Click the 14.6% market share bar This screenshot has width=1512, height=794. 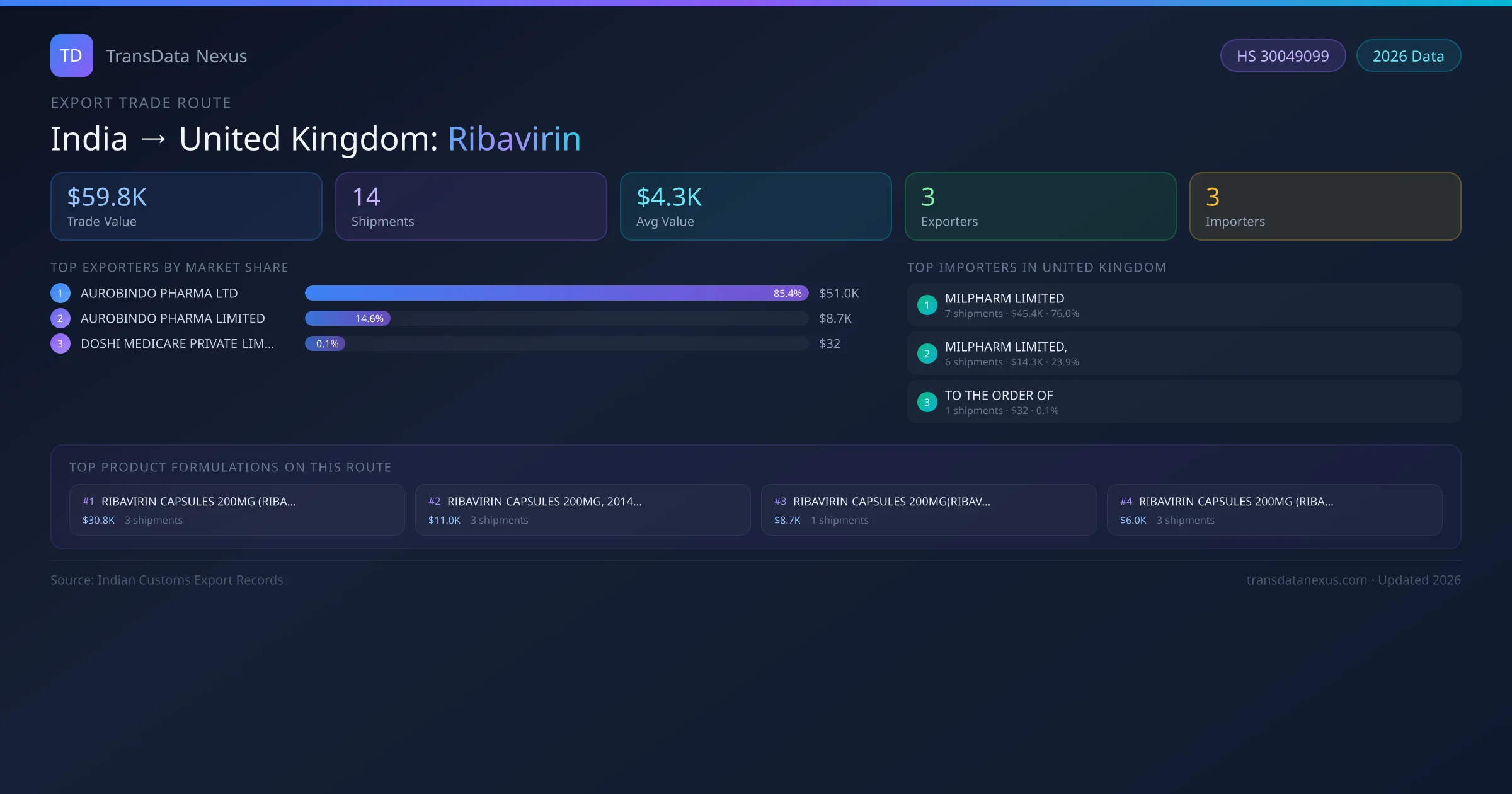(348, 318)
